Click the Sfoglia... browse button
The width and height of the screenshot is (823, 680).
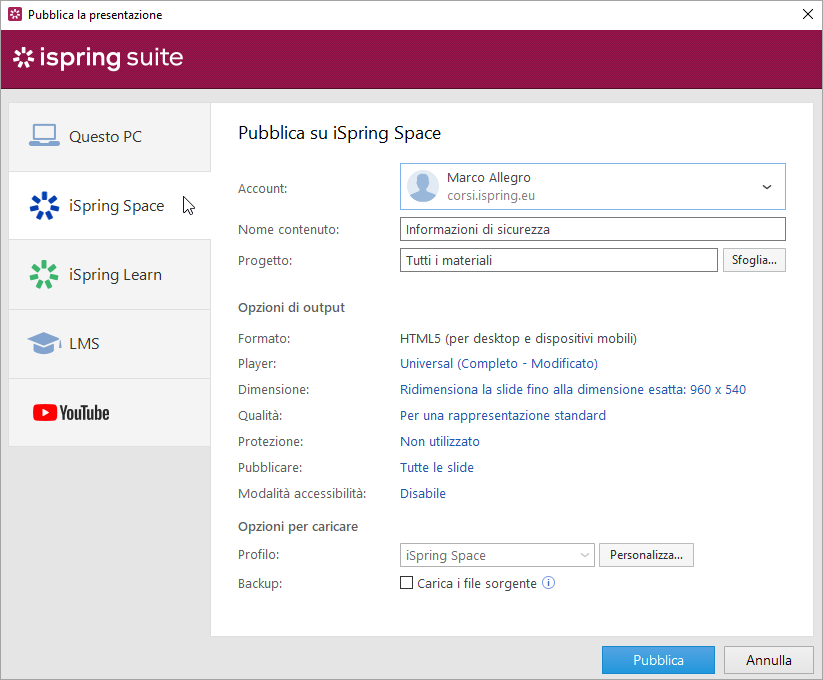coord(754,260)
